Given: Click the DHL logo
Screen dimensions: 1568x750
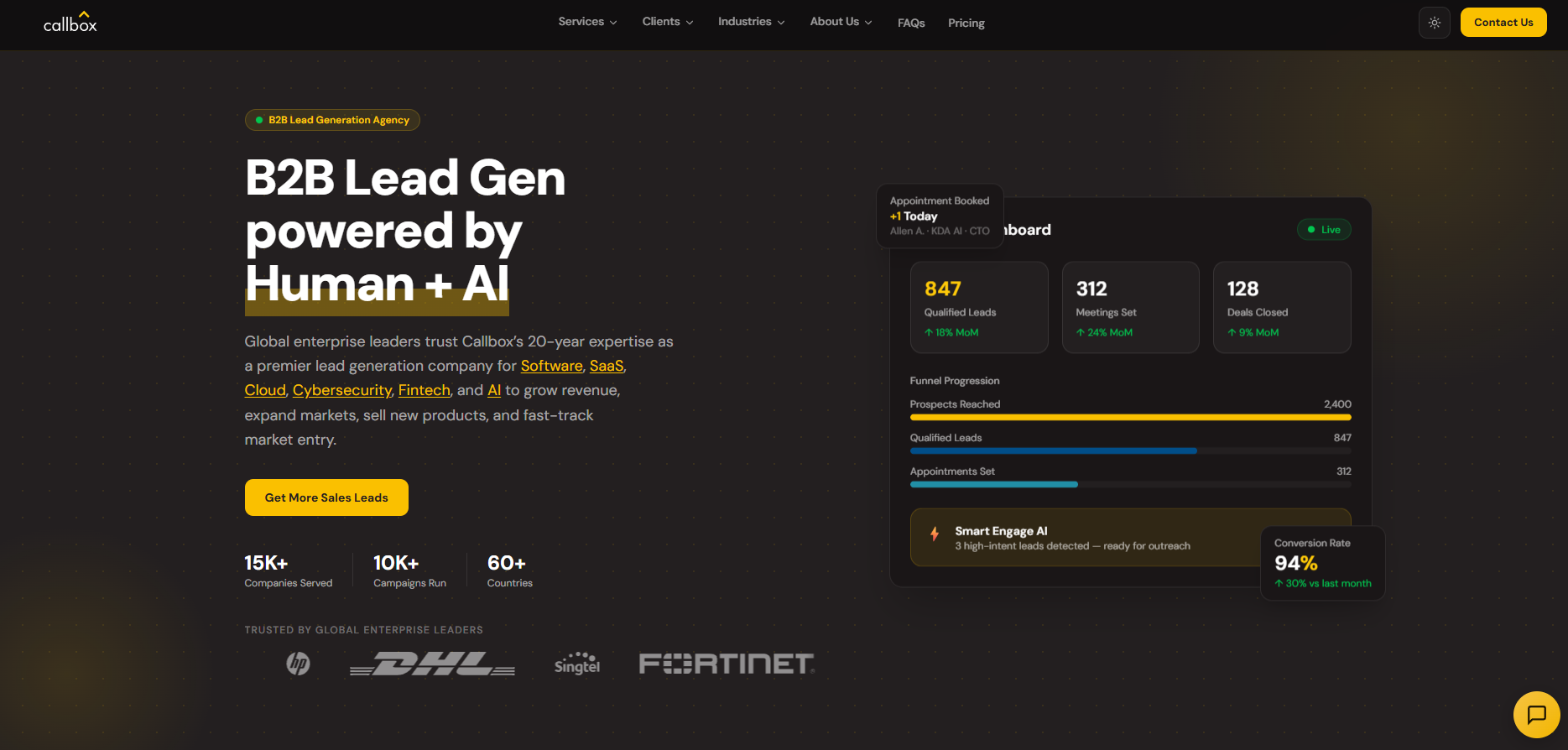Looking at the screenshot, I should click(432, 664).
